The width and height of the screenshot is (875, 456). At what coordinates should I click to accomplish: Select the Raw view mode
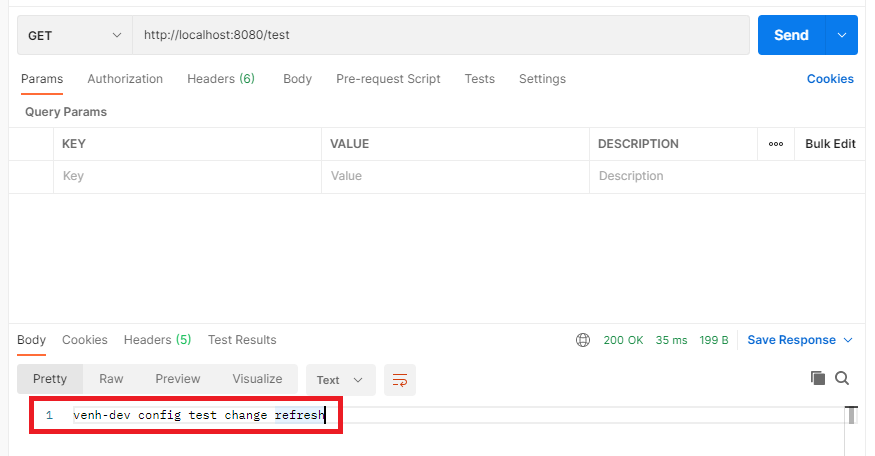[x=111, y=379]
